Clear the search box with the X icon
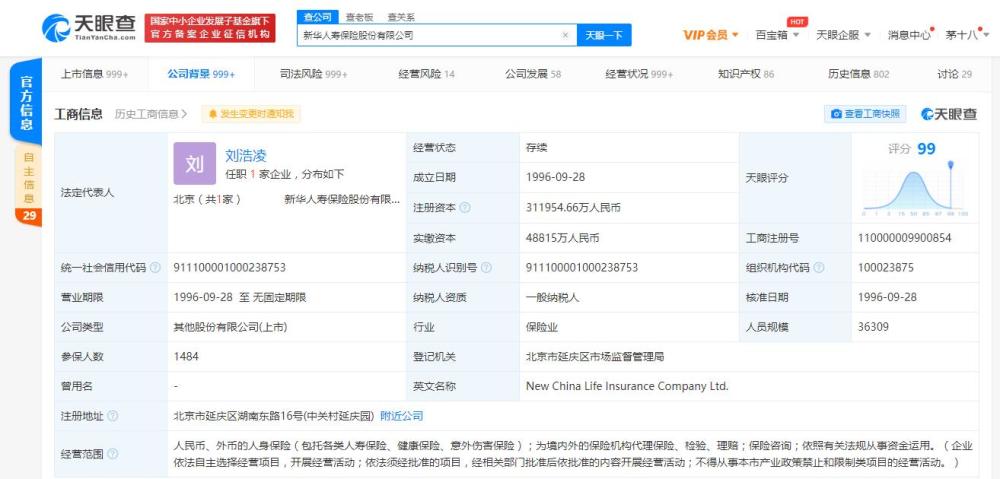Viewport: 1000px width, 479px height. click(x=565, y=35)
